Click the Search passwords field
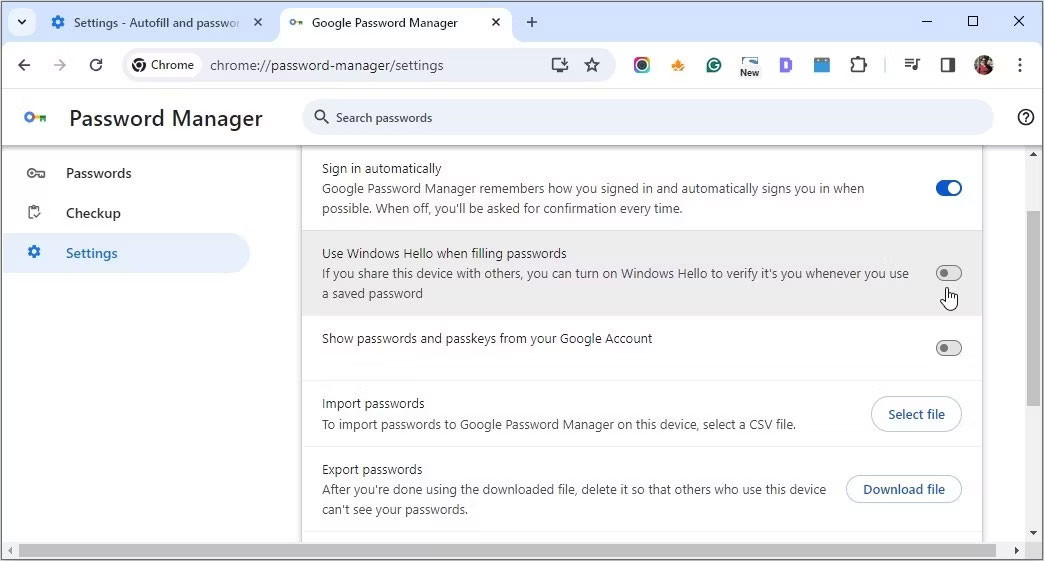This screenshot has height=561, width=1044. click(x=648, y=117)
